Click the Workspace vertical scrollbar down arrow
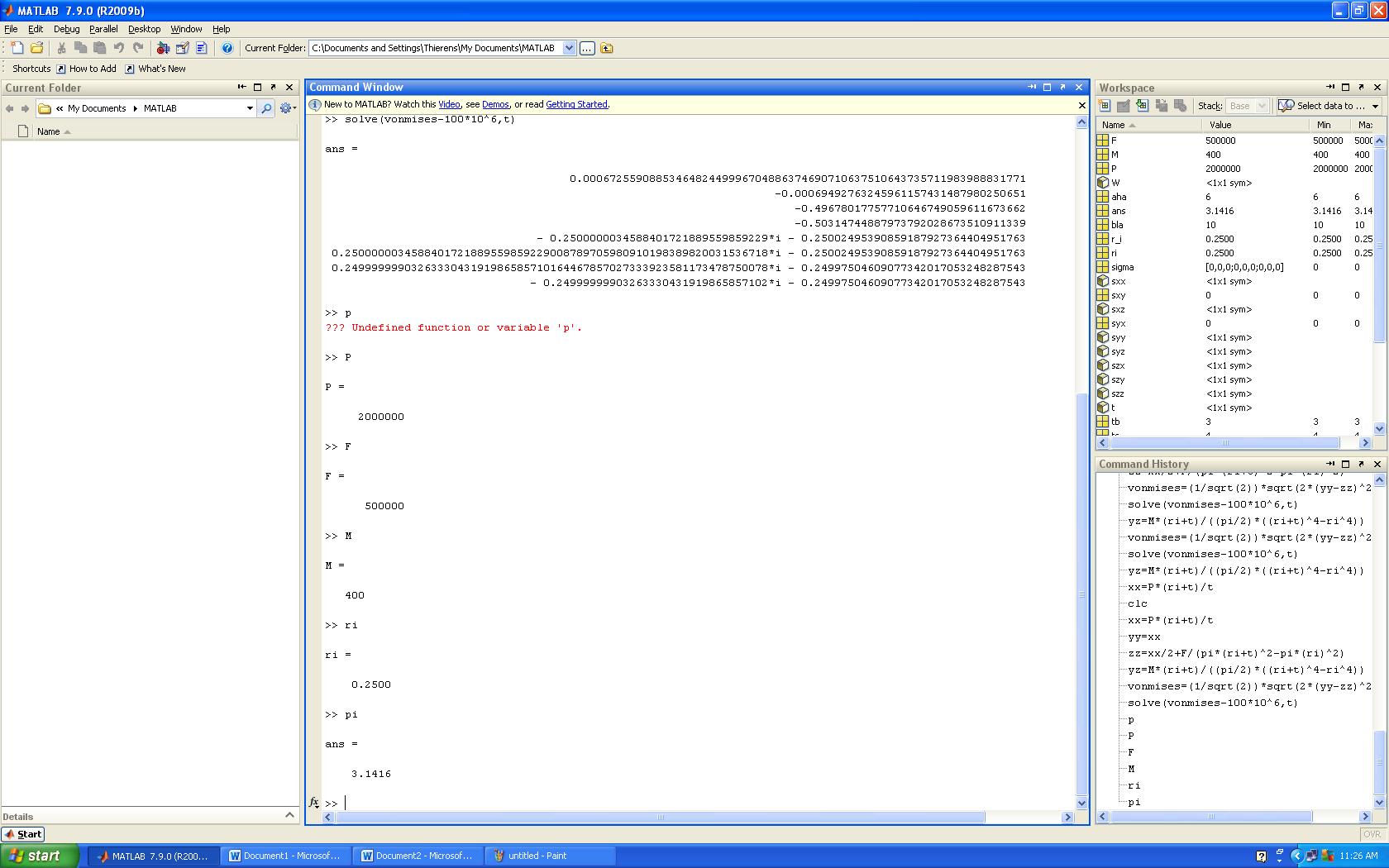The image size is (1389, 868). (x=1379, y=428)
